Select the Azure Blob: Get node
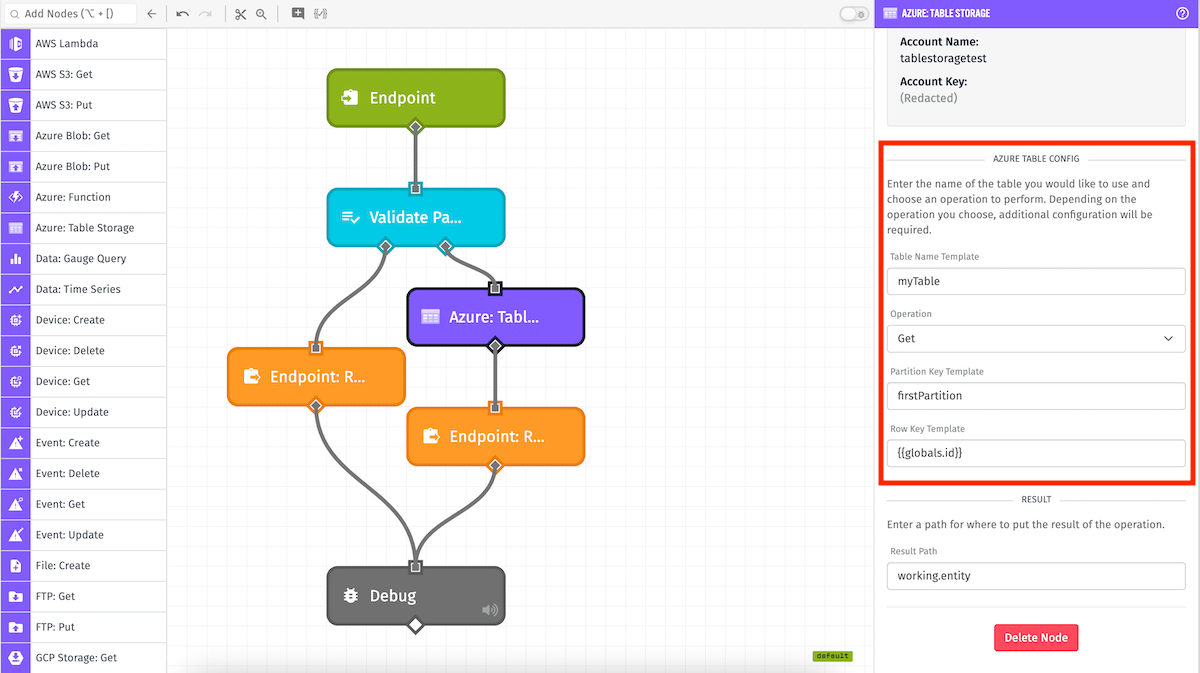This screenshot has width=1200, height=673. 83,136
